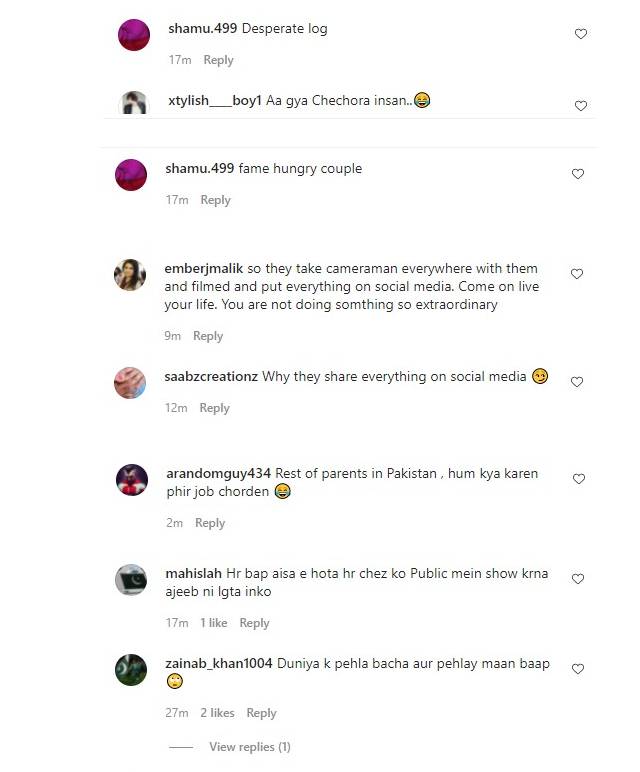Open emberjmalik's profile from username
The width and height of the screenshot is (640, 772).
click(x=204, y=269)
